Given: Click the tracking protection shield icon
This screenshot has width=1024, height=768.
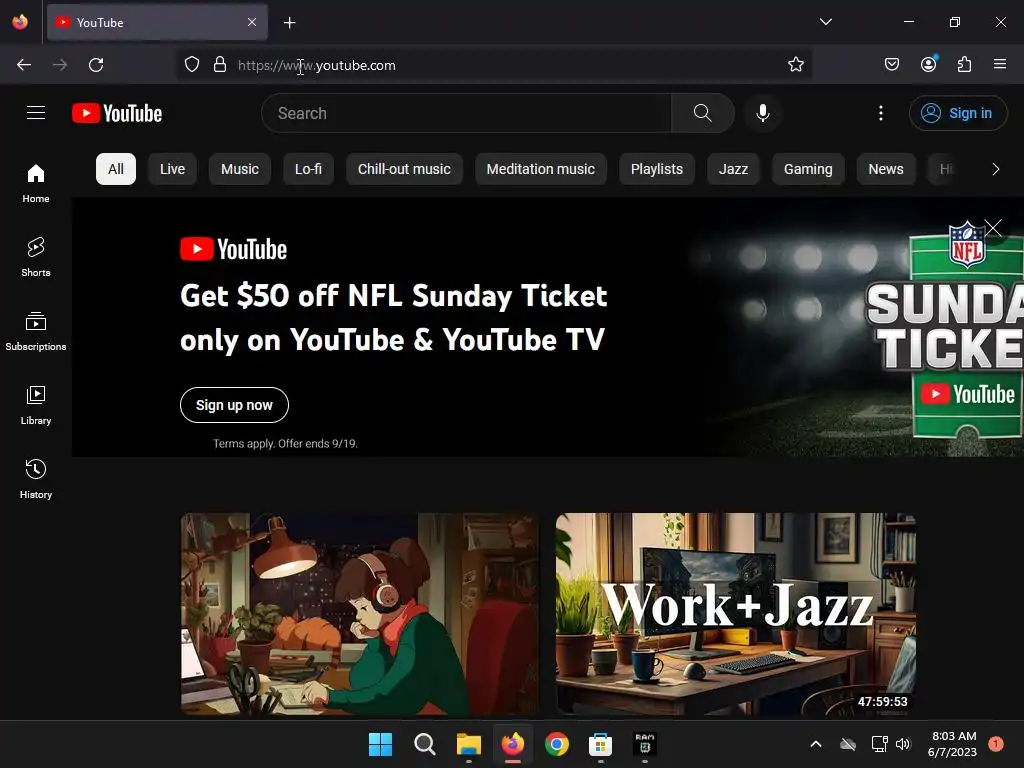Looking at the screenshot, I should point(191,65).
